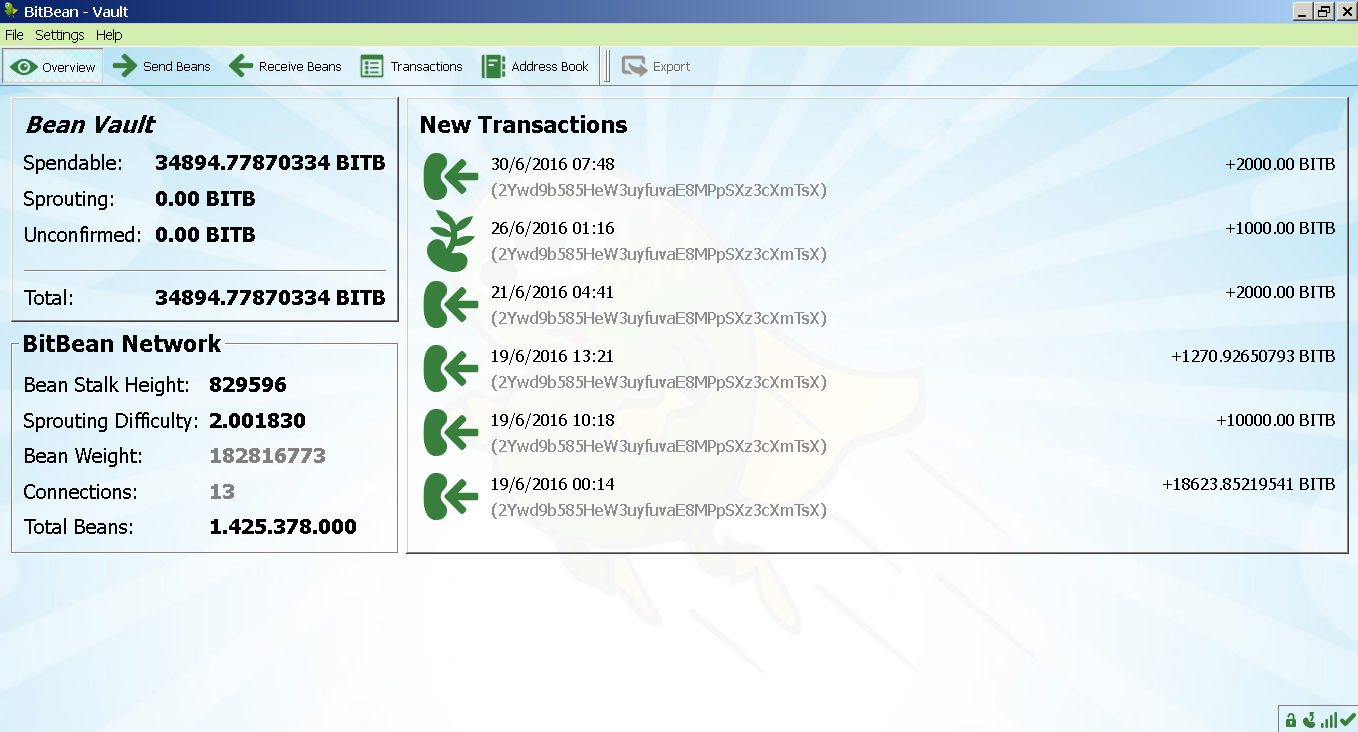Click the +18623.85219541 BITB amount
The width and height of the screenshot is (1358, 732).
pyautogui.click(x=1248, y=484)
